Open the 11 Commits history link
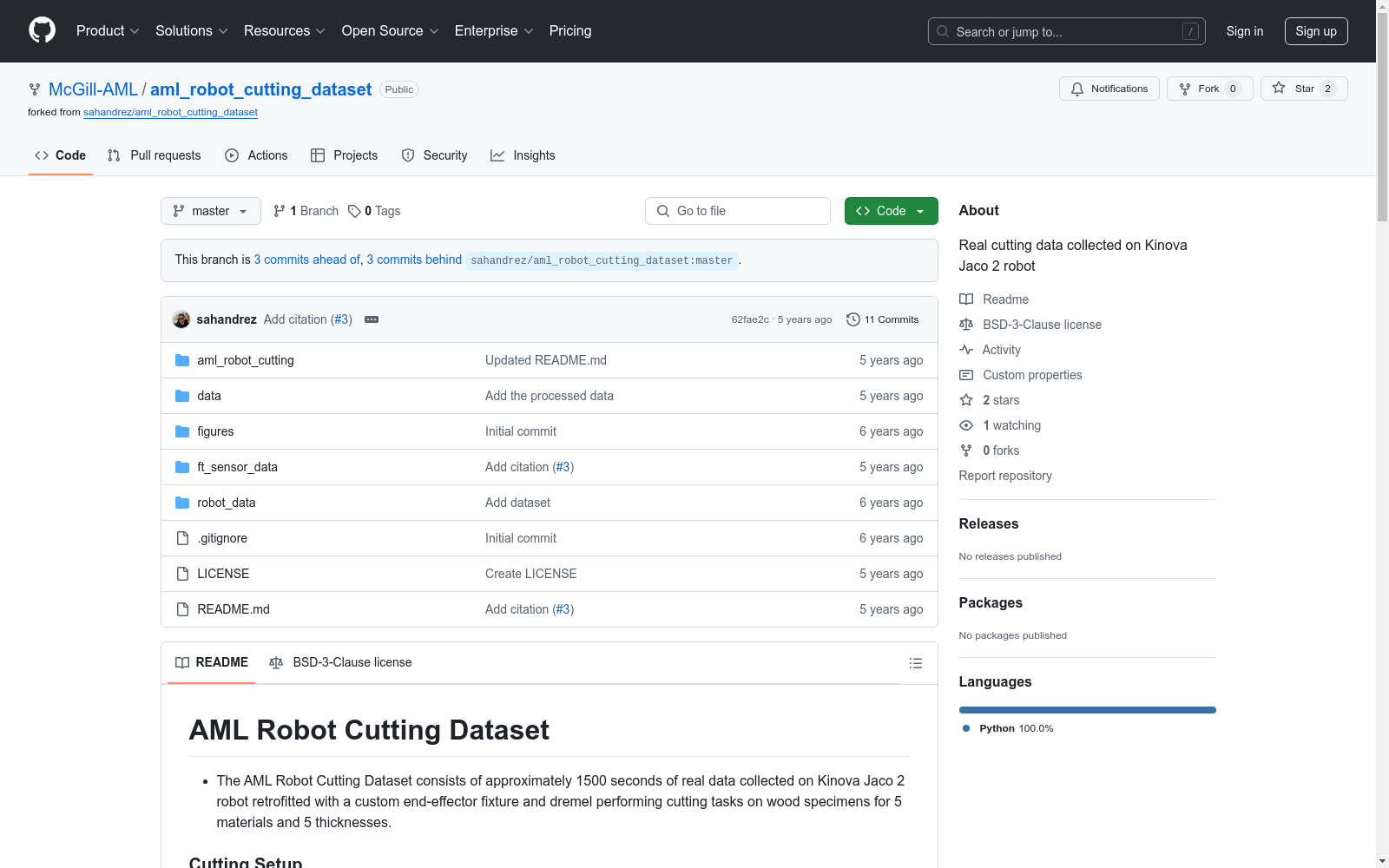 883,319
